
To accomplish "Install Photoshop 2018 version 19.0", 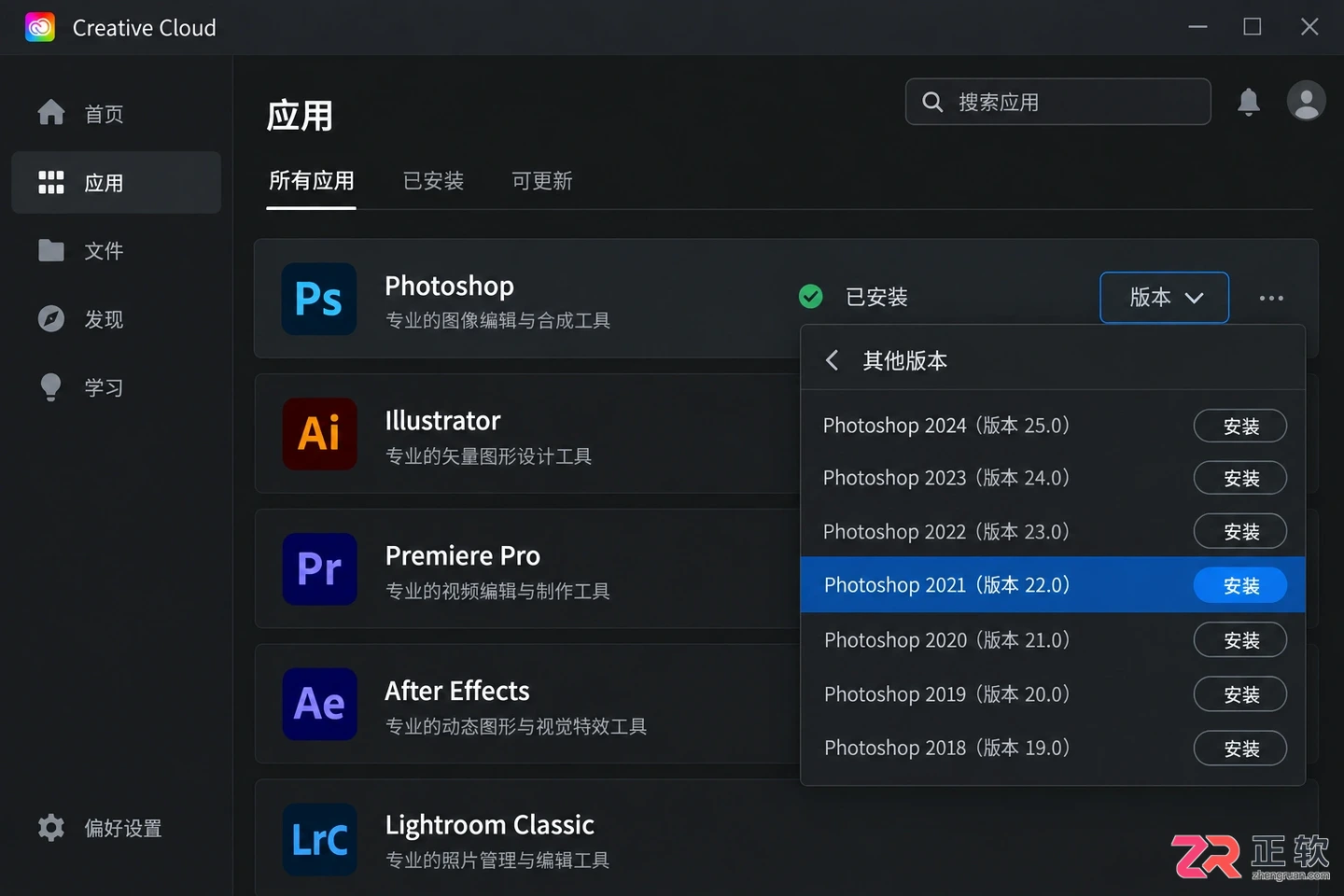I will (x=1240, y=749).
